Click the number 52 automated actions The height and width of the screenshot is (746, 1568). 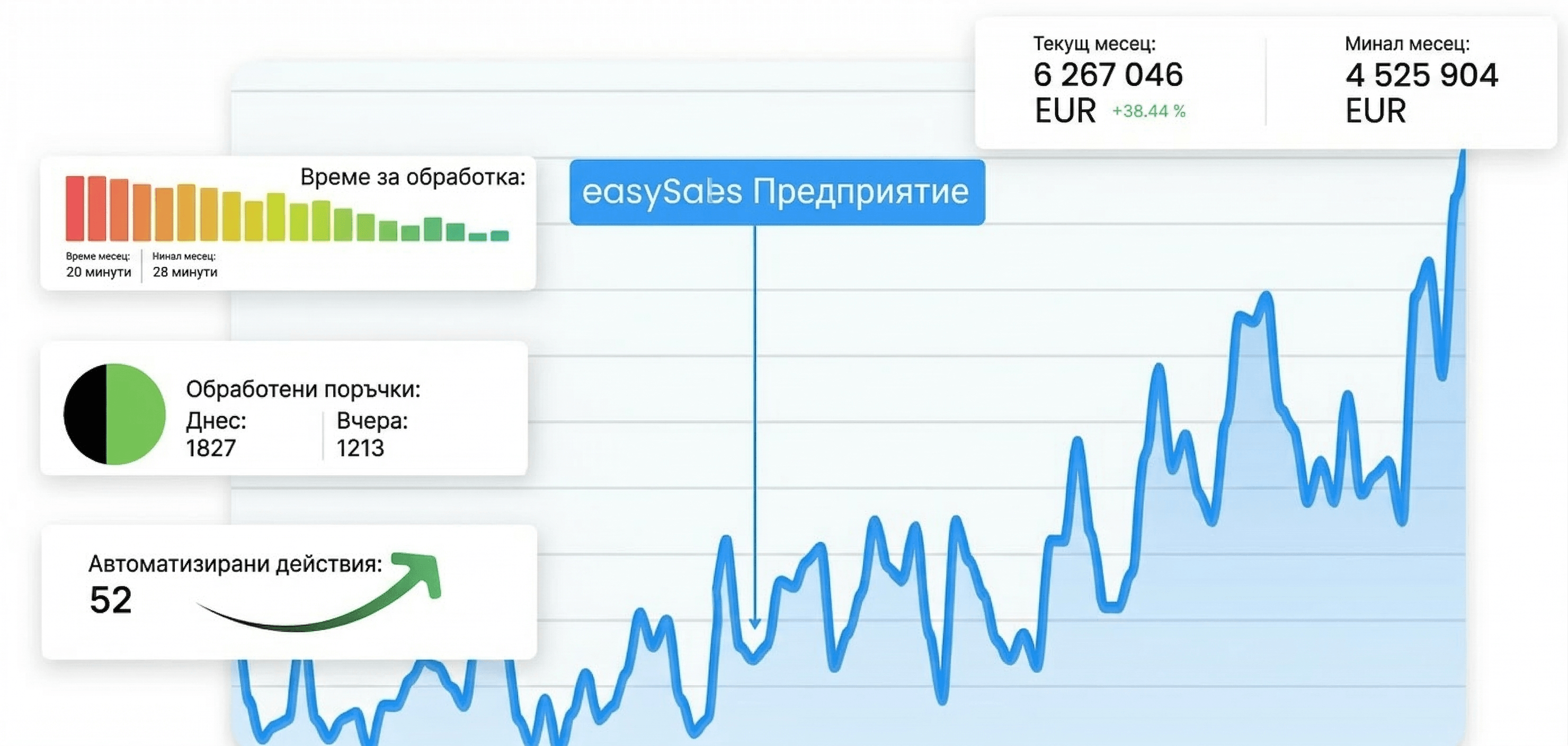111,600
